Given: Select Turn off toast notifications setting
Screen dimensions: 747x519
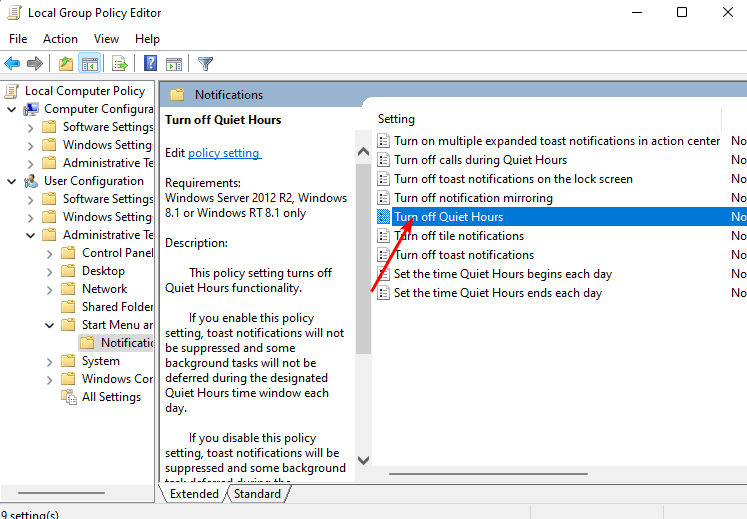Looking at the screenshot, I should 464,255.
